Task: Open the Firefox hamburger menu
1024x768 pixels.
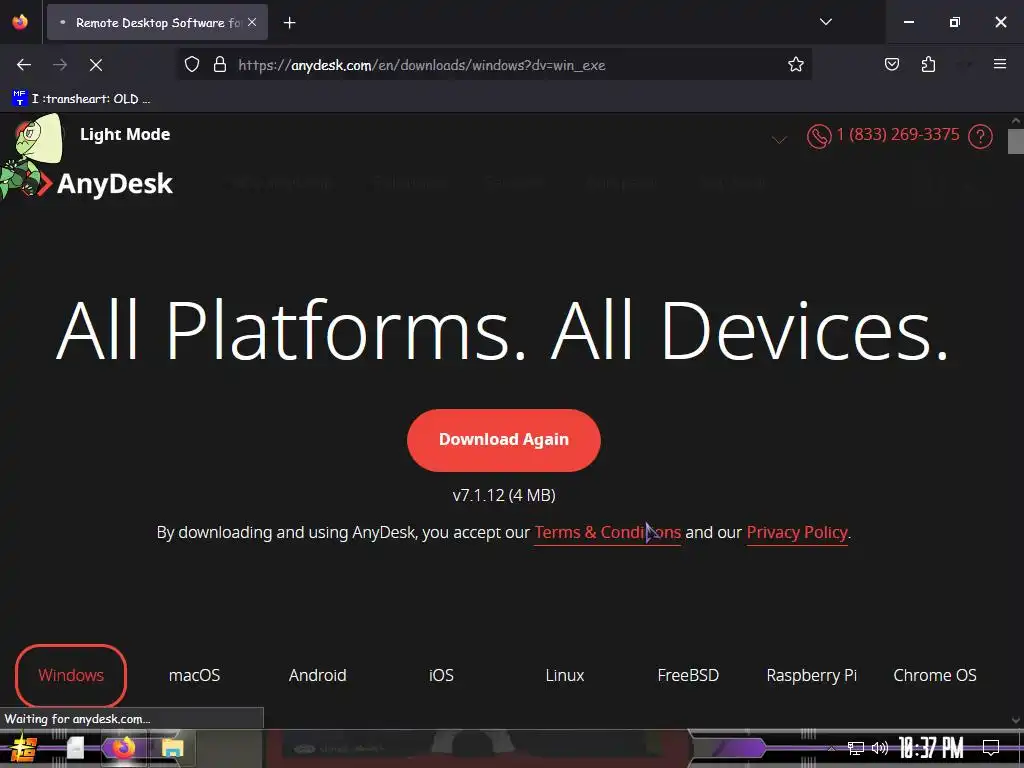Action: pos(999,64)
